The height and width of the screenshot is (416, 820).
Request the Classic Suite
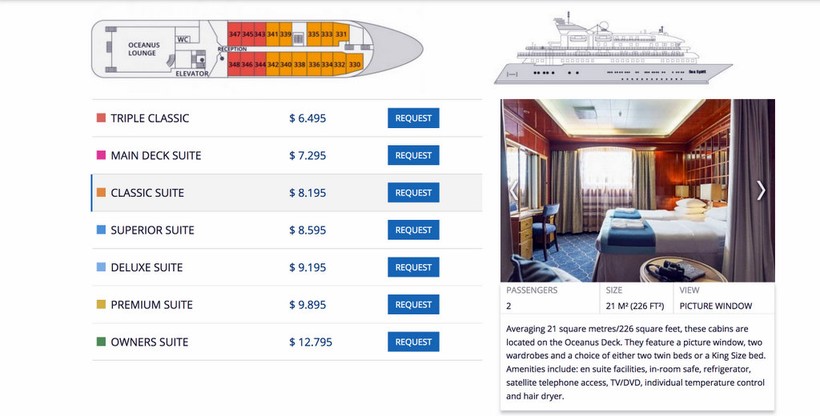413,193
